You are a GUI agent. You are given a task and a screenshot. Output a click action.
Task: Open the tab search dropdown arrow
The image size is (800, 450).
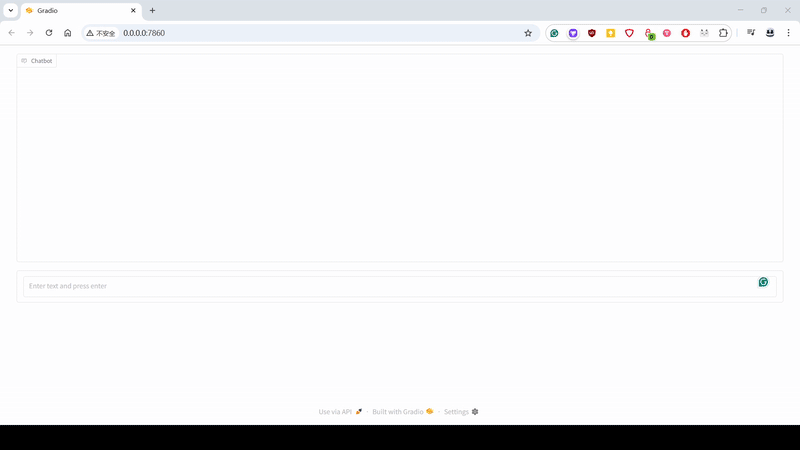[11, 10]
